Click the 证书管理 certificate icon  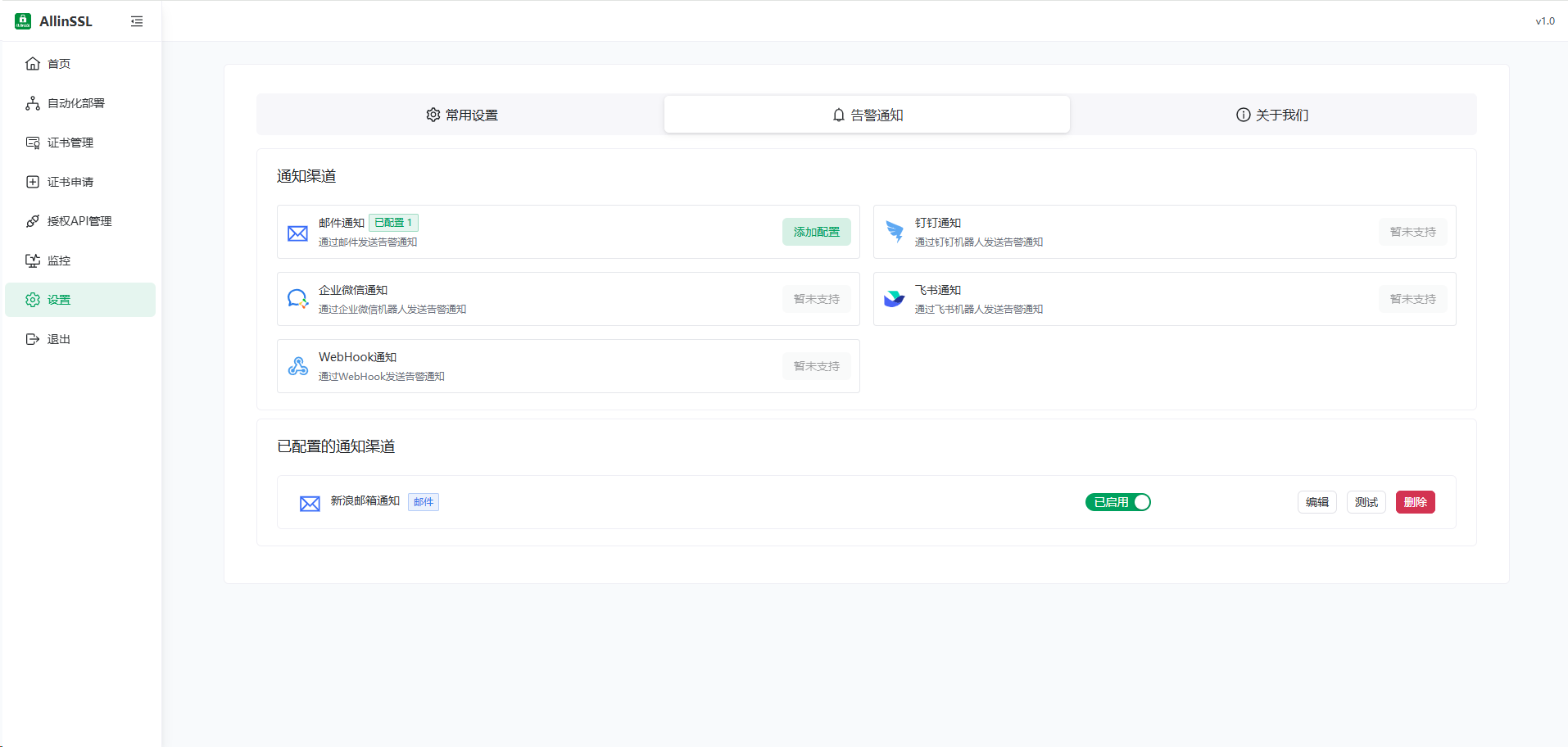(33, 143)
